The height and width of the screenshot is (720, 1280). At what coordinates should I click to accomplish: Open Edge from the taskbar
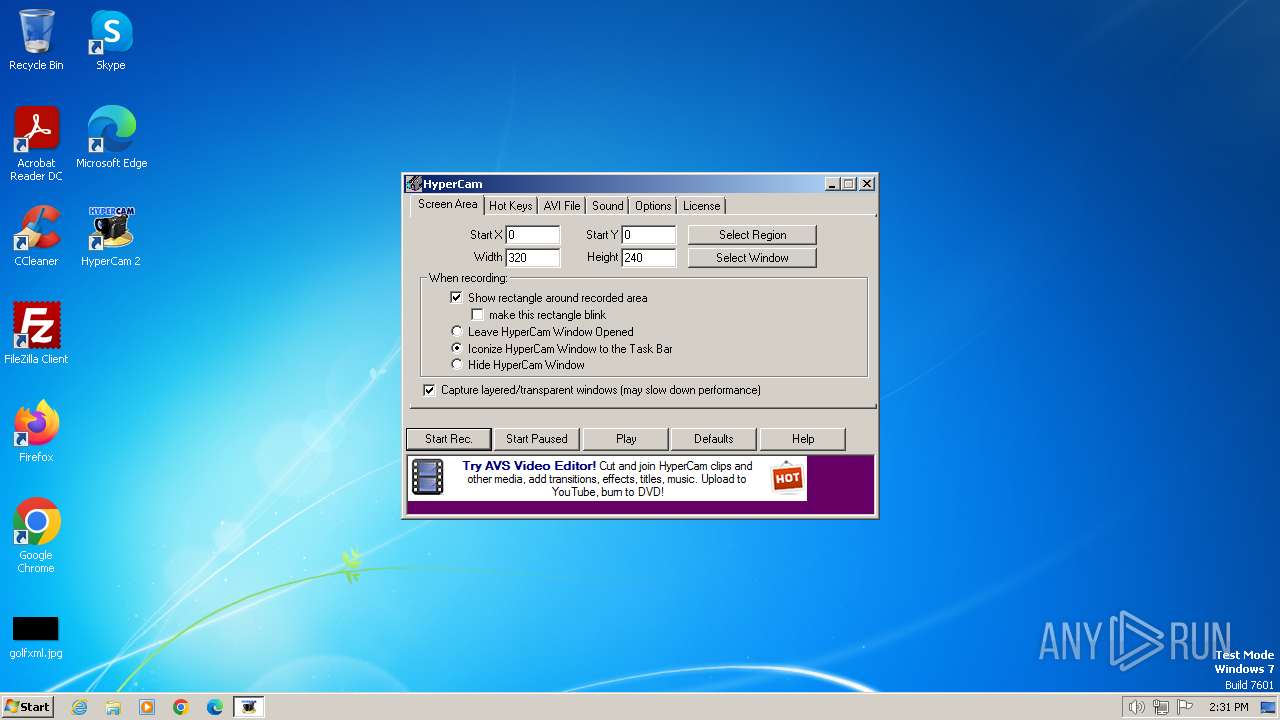point(215,707)
